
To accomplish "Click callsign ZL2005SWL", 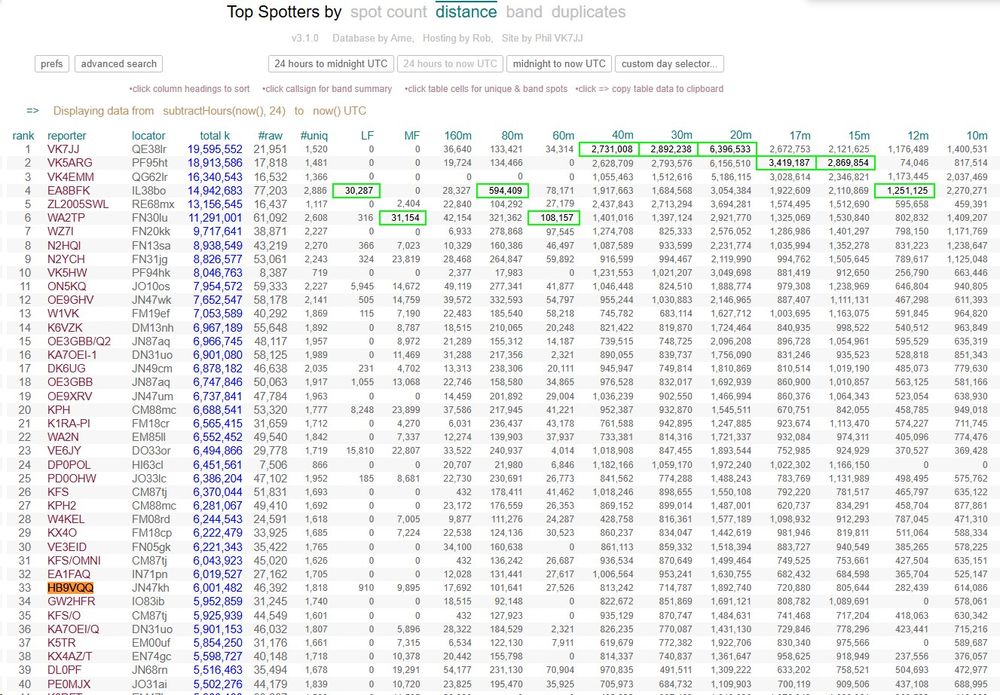I will (78, 204).
